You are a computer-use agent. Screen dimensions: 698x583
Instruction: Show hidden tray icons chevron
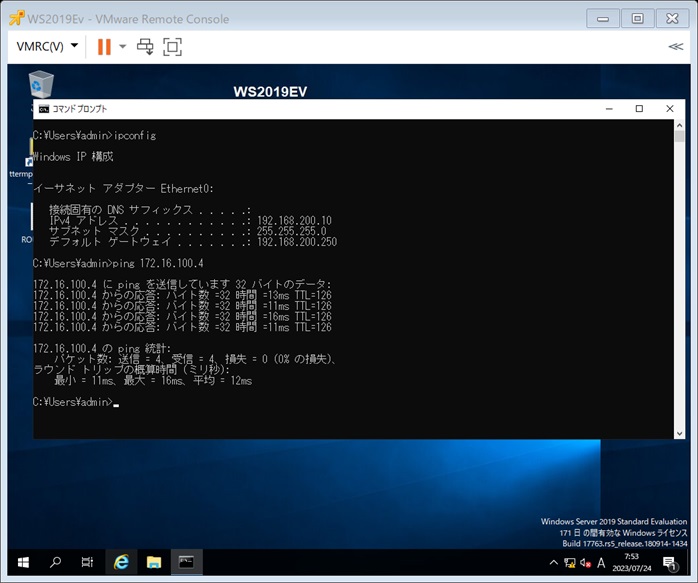coord(553,563)
